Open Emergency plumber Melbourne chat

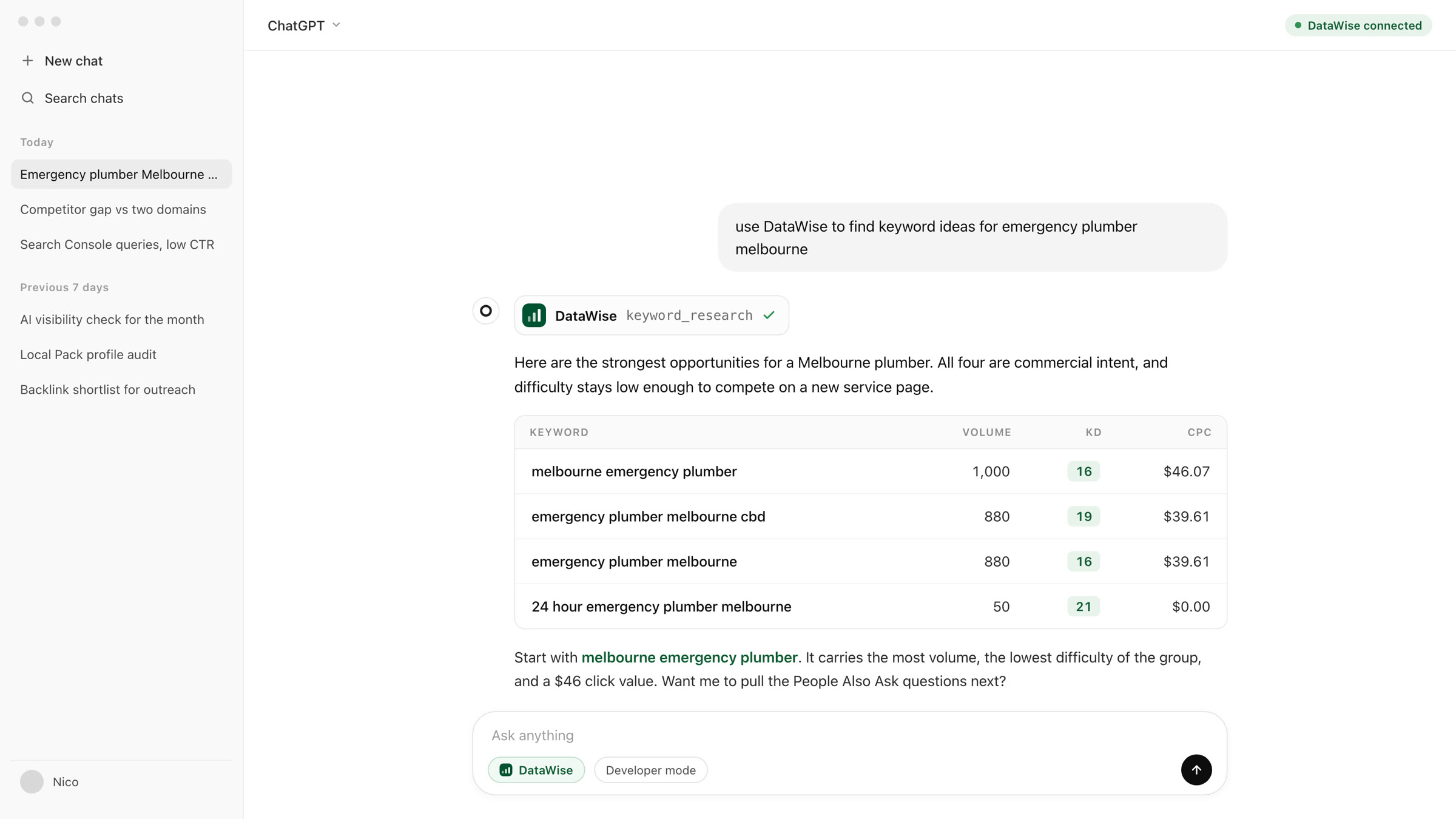(x=121, y=174)
